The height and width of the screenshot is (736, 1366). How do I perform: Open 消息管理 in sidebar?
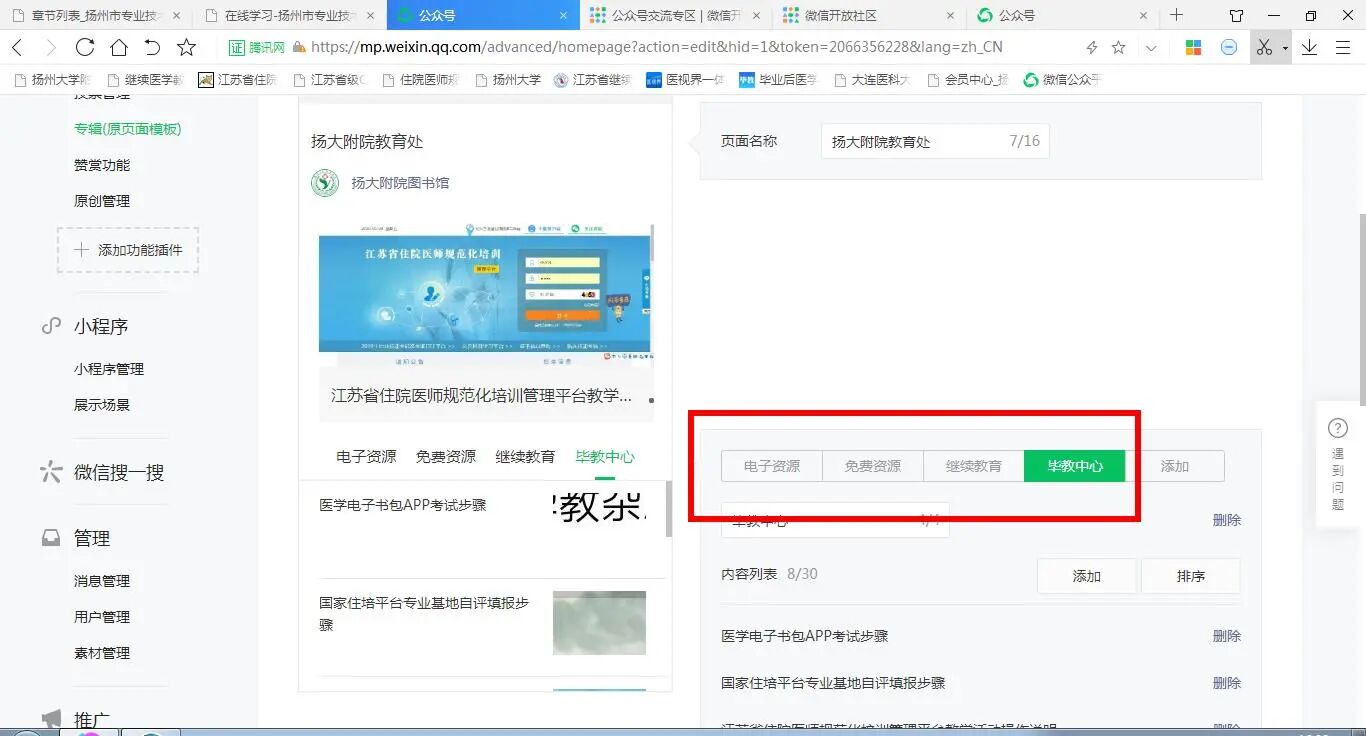click(x=102, y=581)
